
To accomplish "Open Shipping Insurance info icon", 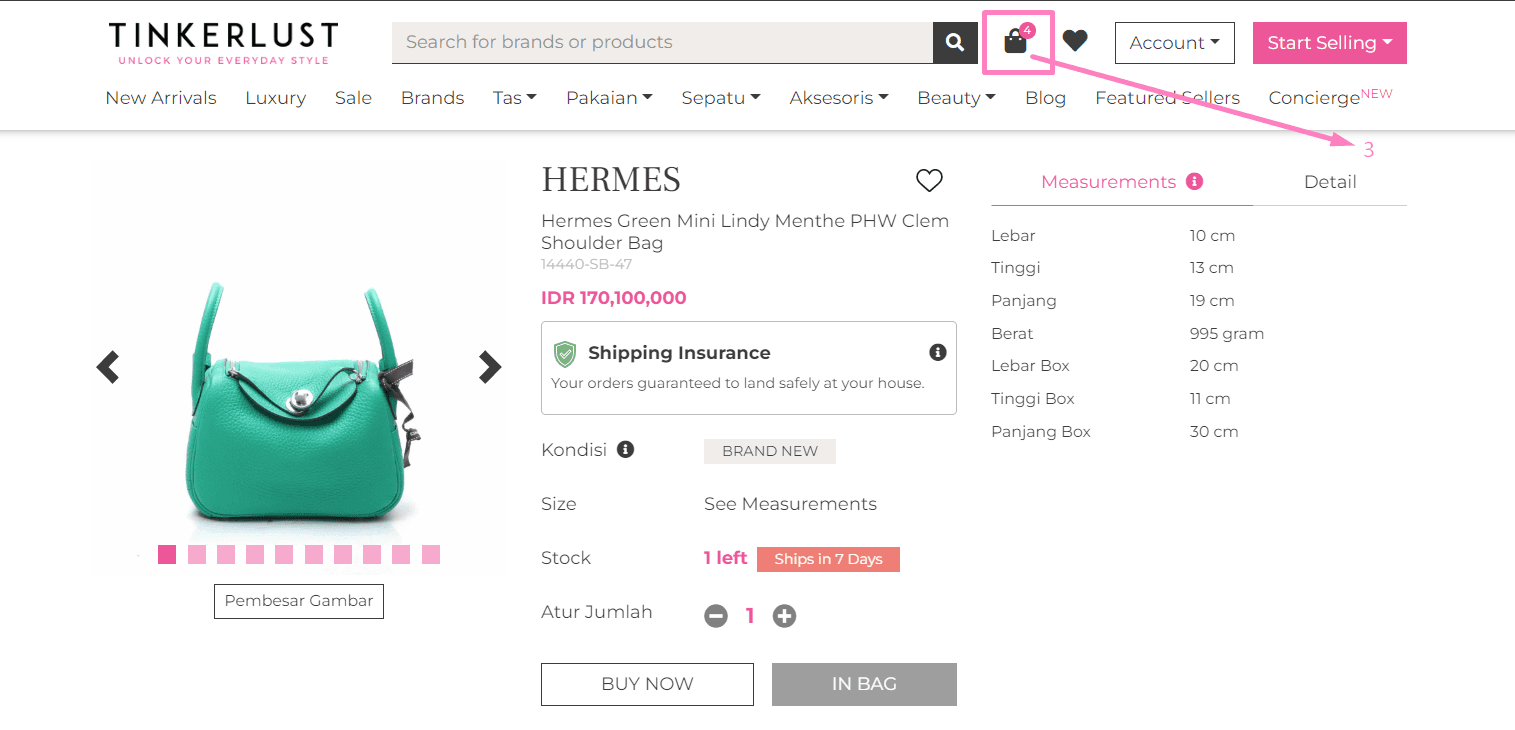I will click(x=937, y=352).
